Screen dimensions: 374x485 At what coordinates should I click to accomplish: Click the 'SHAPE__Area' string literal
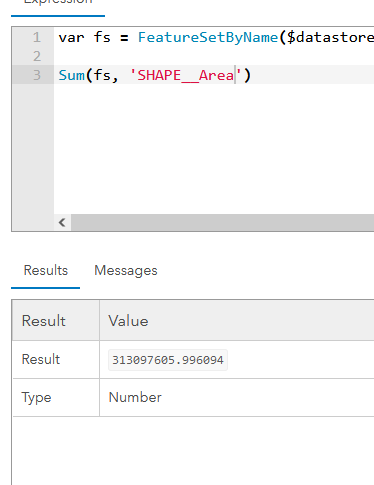[x=185, y=75]
